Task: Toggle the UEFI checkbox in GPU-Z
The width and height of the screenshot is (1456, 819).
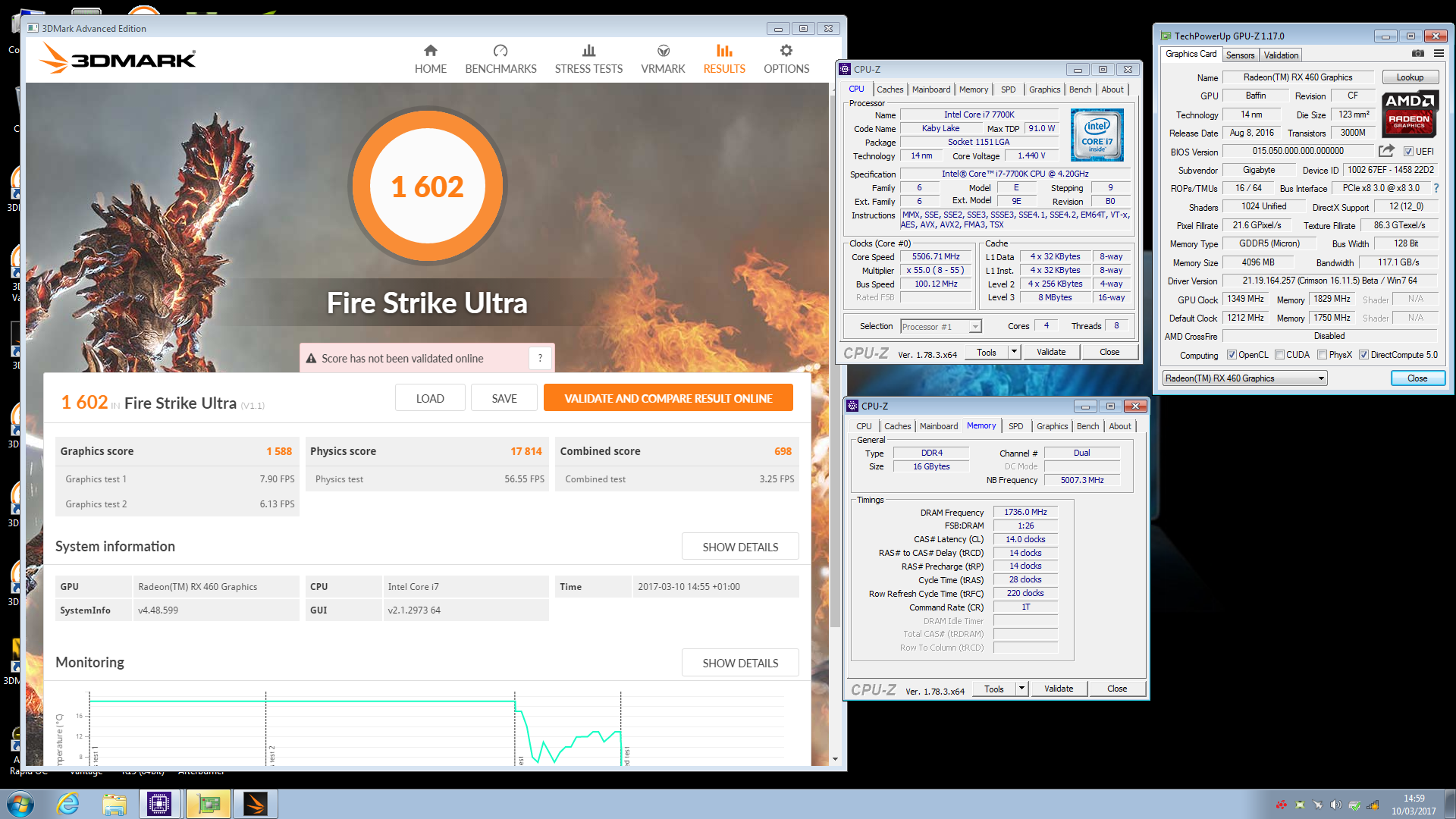Action: [1408, 152]
